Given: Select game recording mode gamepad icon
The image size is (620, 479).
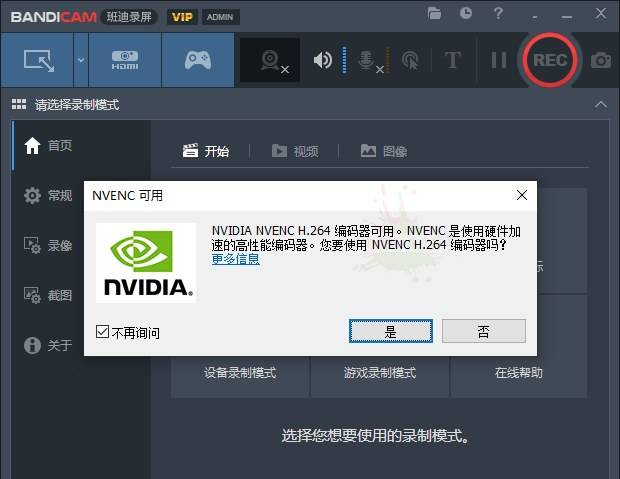Looking at the screenshot, I should 197,60.
